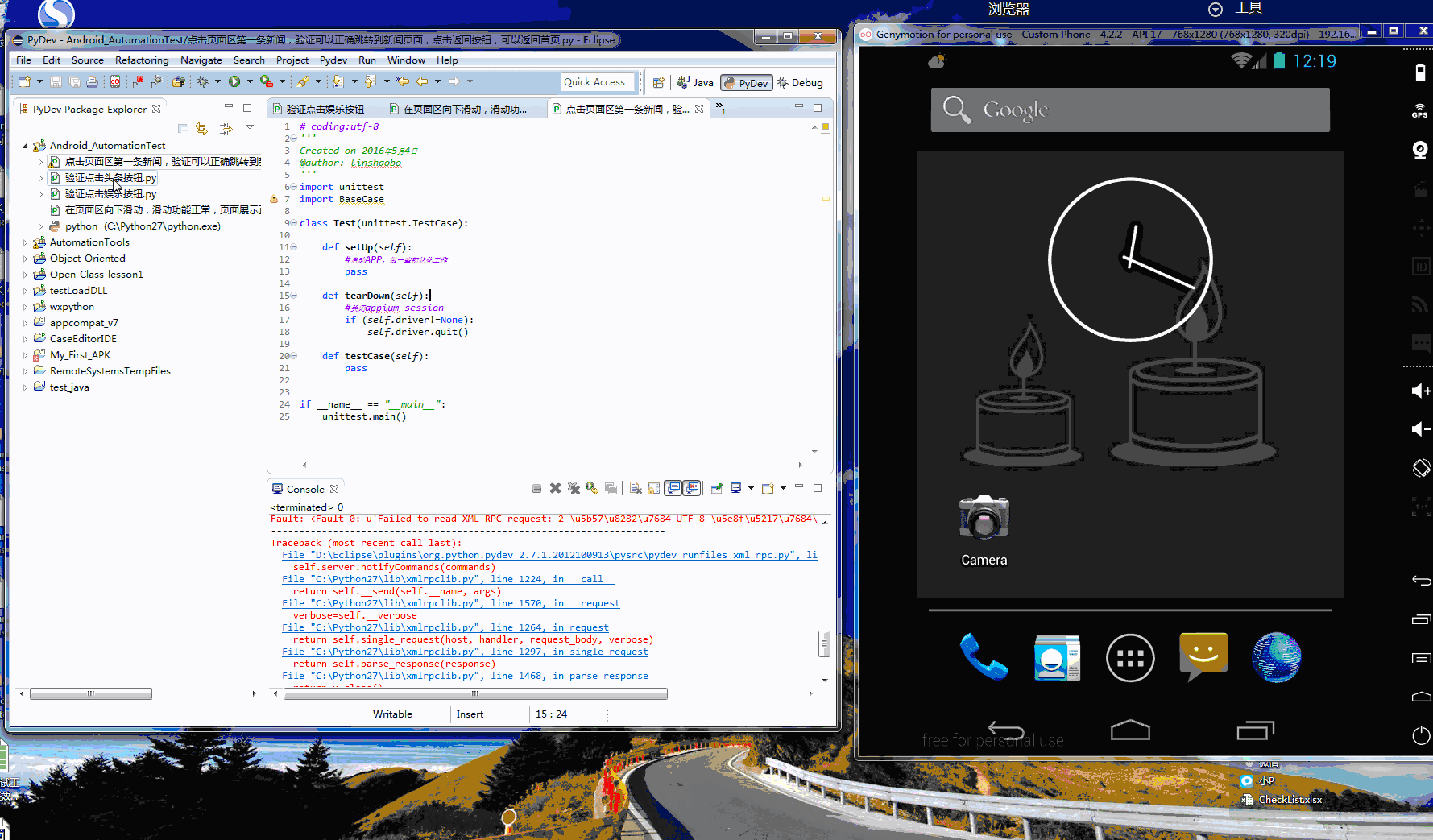Open the Android app drawer
The height and width of the screenshot is (840, 1433).
(1129, 658)
